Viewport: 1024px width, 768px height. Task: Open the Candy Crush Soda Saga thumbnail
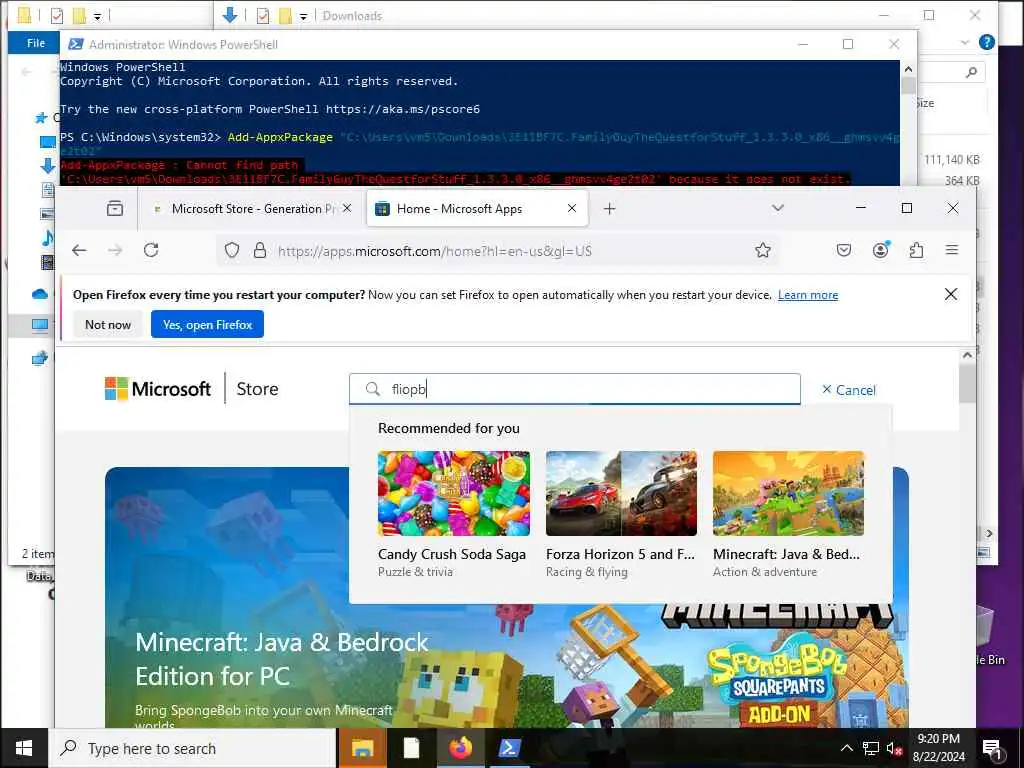(x=454, y=493)
